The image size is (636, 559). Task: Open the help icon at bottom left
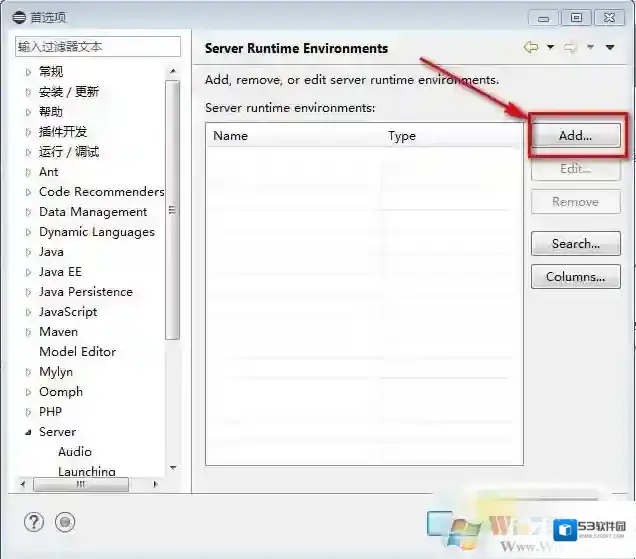click(34, 521)
